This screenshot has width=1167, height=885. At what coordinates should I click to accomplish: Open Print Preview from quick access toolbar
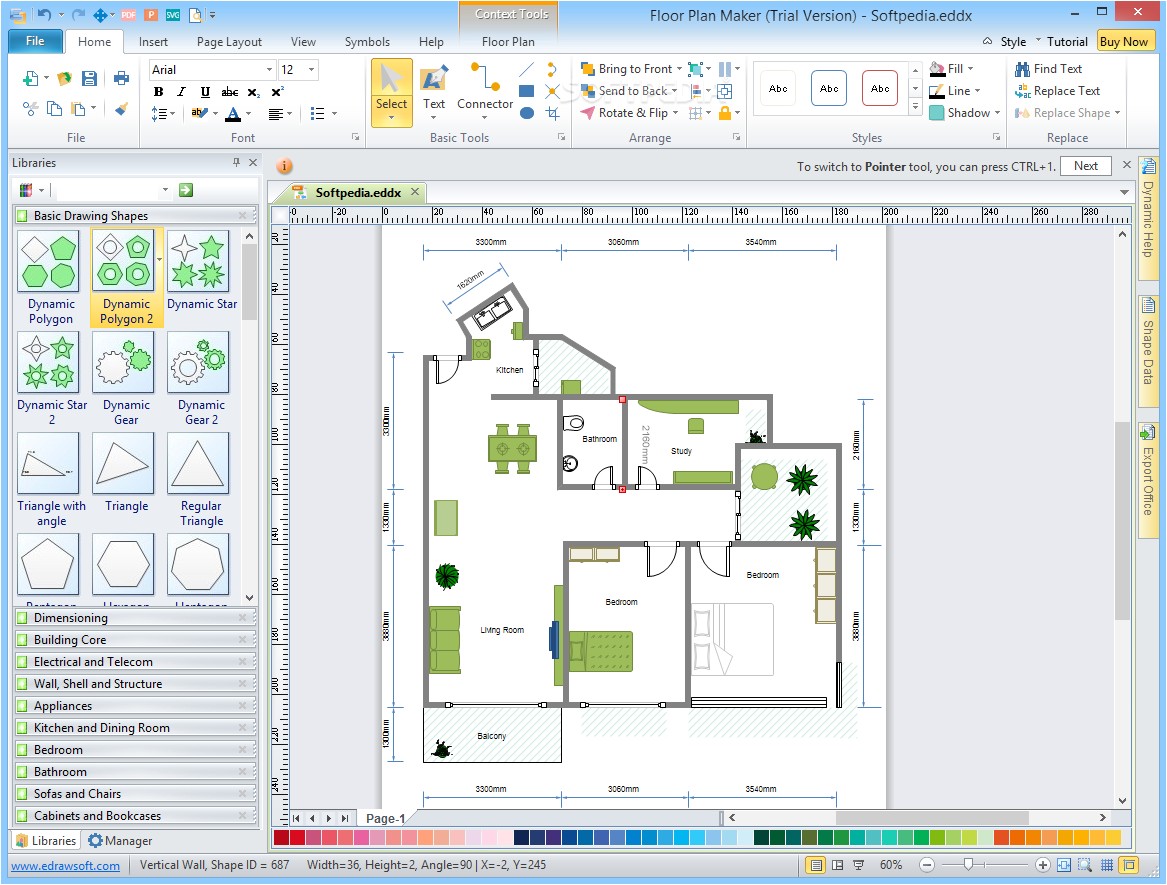click(196, 14)
